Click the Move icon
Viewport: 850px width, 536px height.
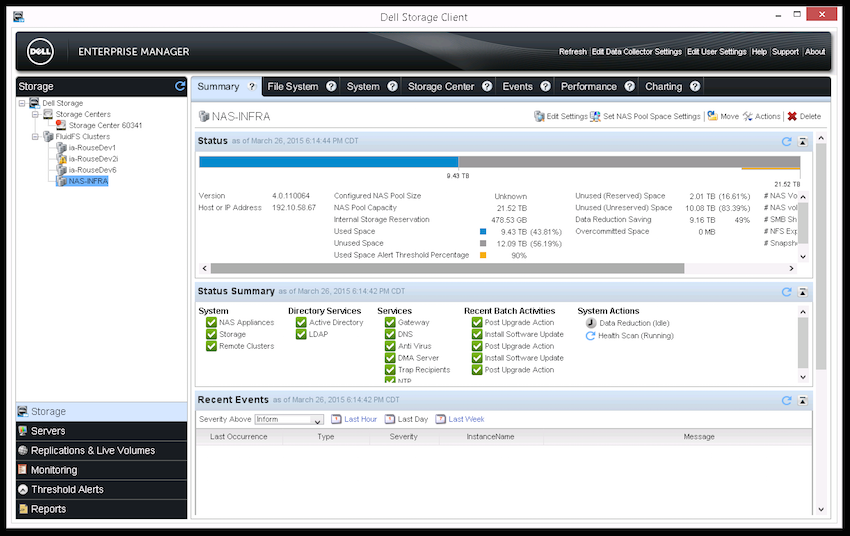[712, 116]
